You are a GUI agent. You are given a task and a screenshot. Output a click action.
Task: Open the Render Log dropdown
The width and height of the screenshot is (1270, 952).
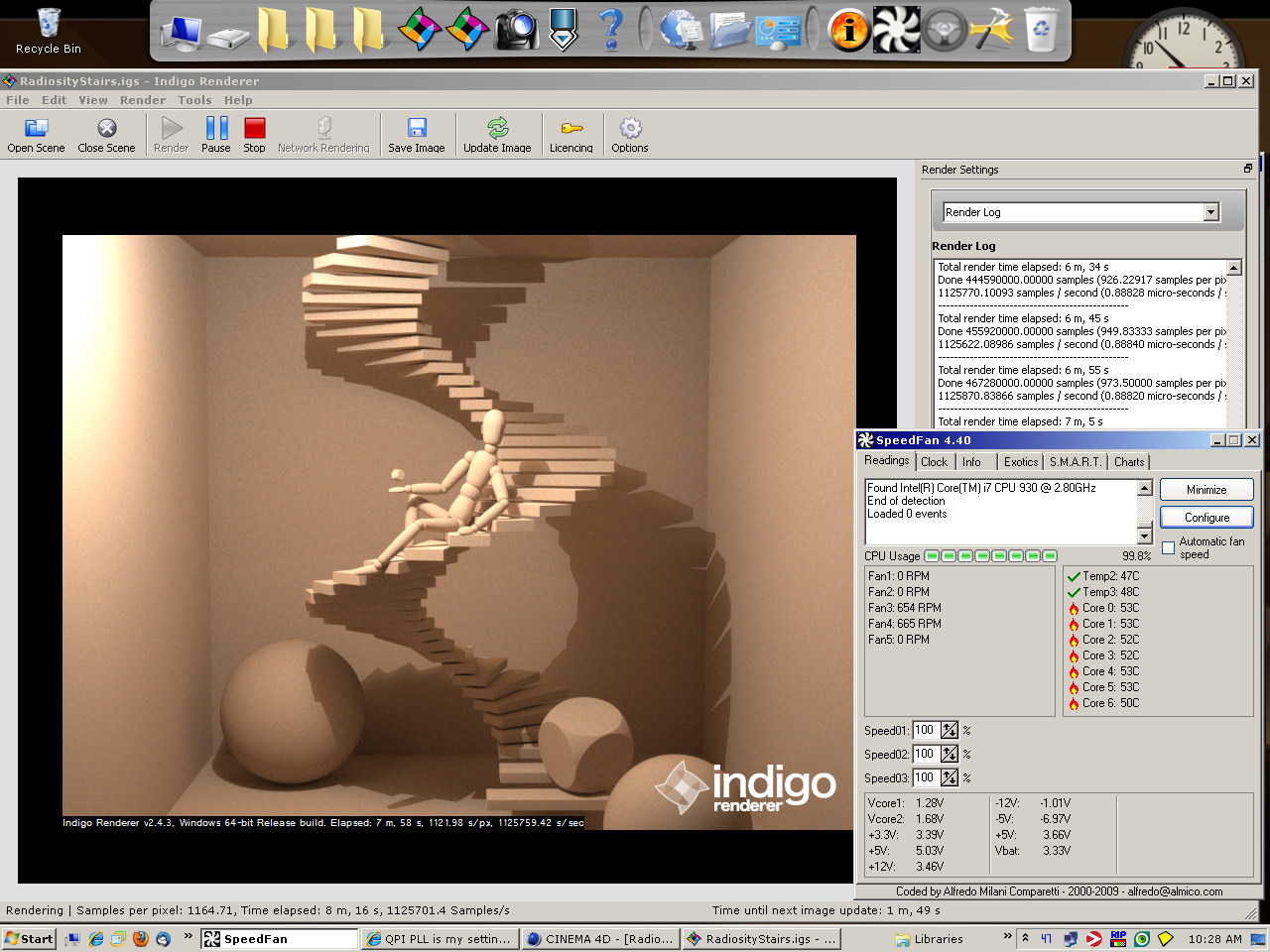click(x=1210, y=212)
